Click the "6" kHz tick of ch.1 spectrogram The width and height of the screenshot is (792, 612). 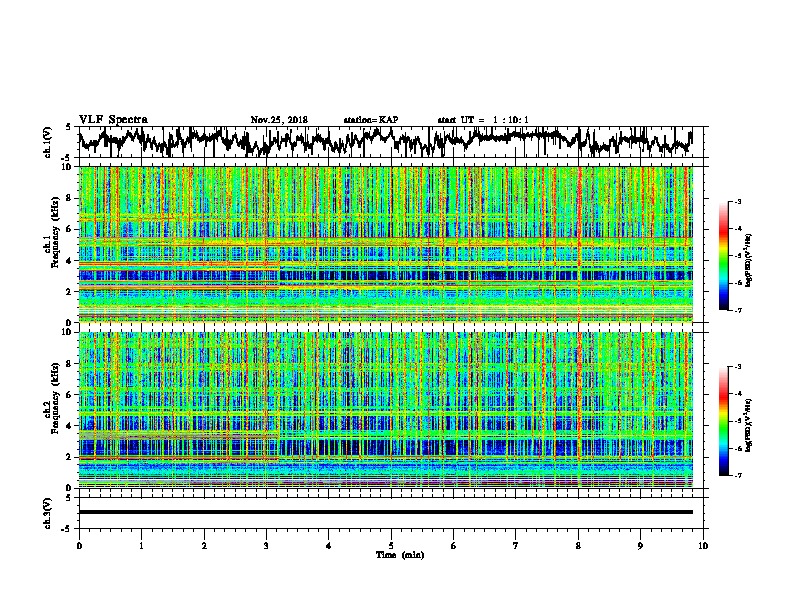click(70, 229)
